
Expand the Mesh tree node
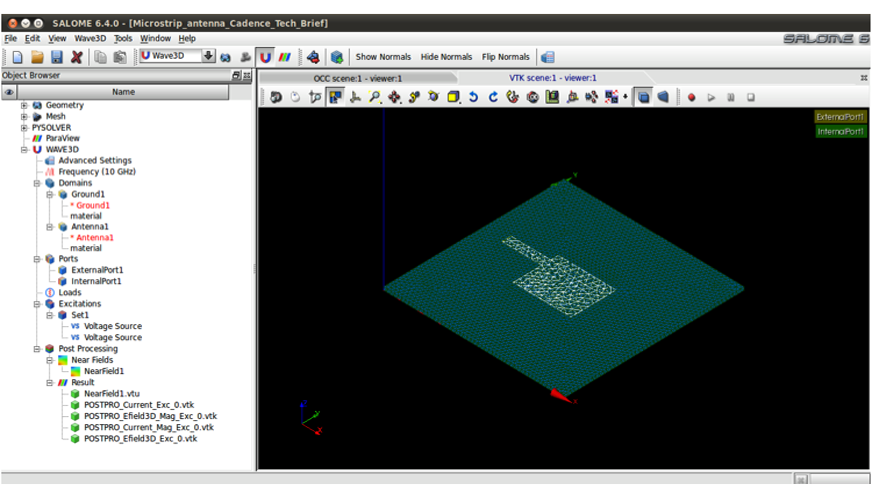[24, 116]
